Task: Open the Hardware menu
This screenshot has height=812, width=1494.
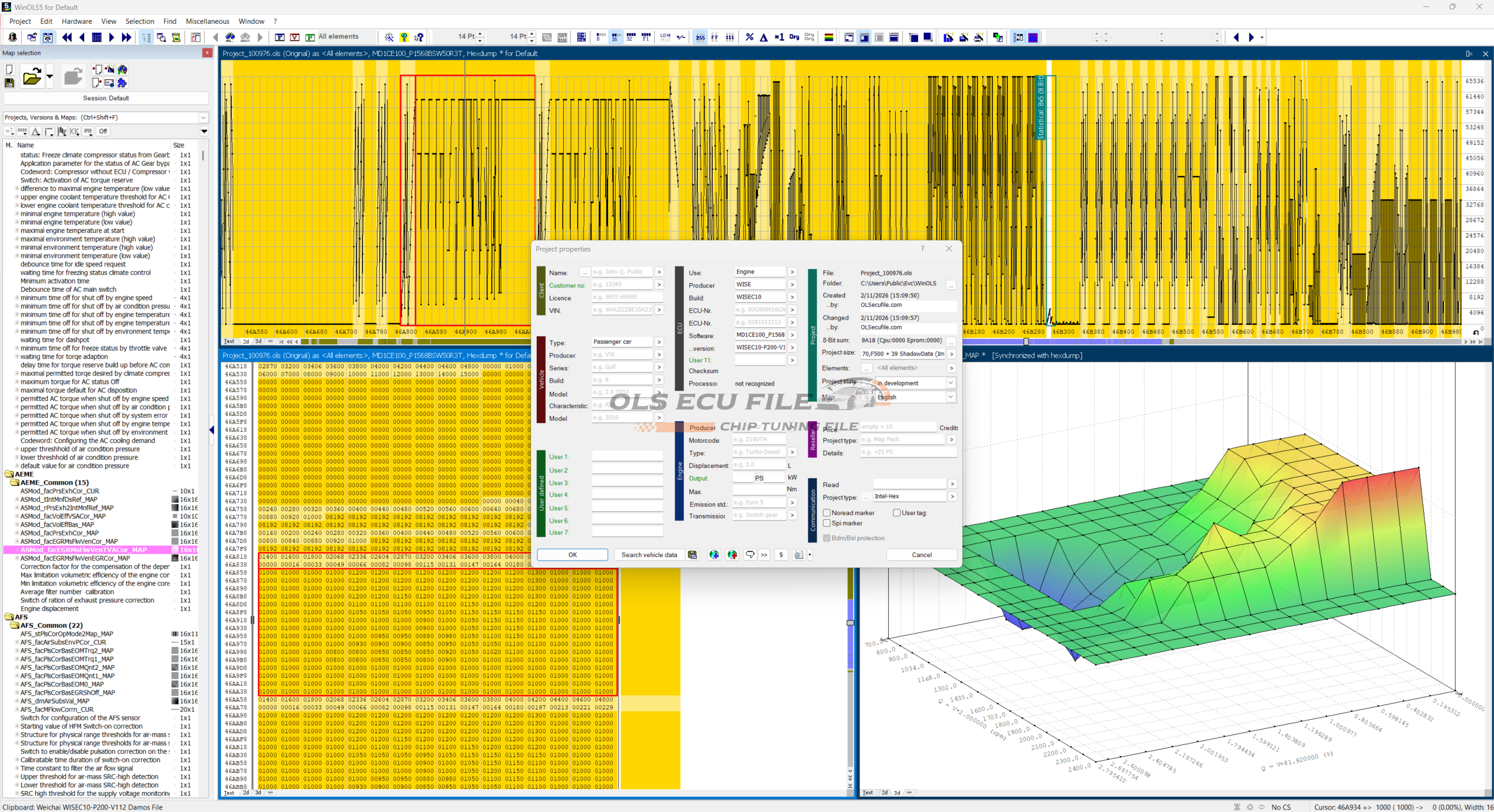Action: (76, 21)
